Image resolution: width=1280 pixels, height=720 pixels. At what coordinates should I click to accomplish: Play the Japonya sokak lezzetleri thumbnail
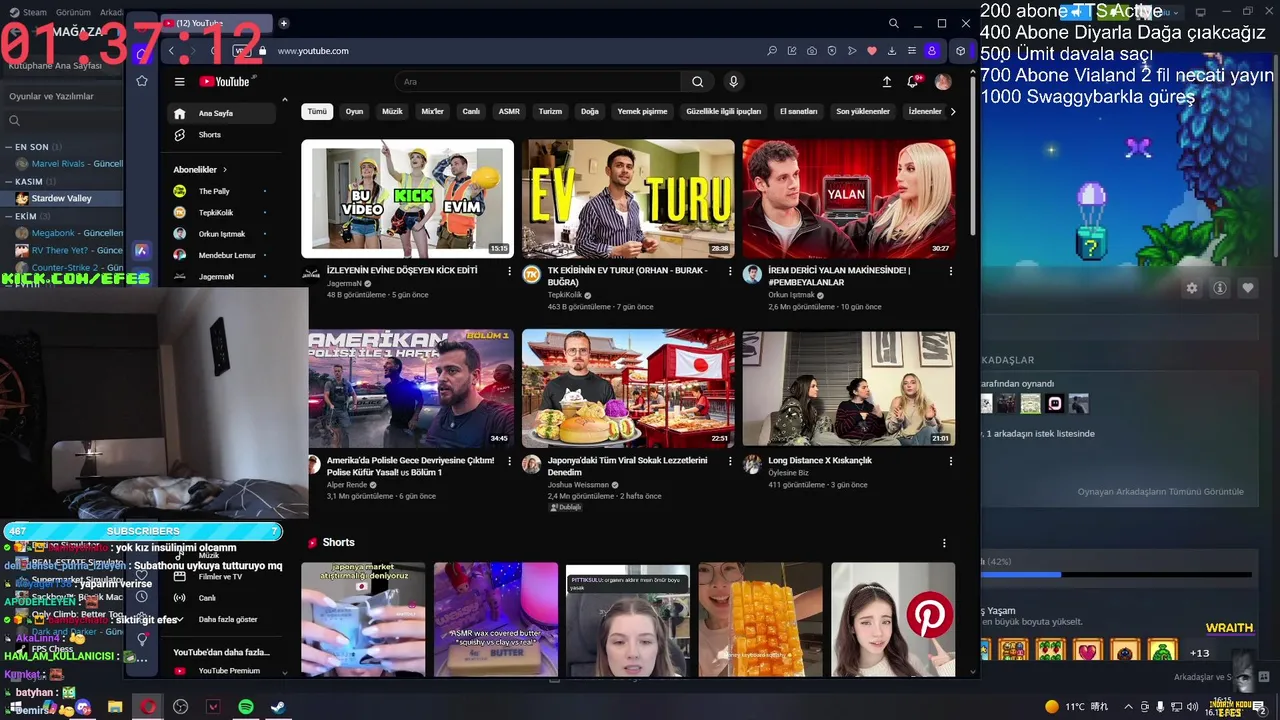628,388
